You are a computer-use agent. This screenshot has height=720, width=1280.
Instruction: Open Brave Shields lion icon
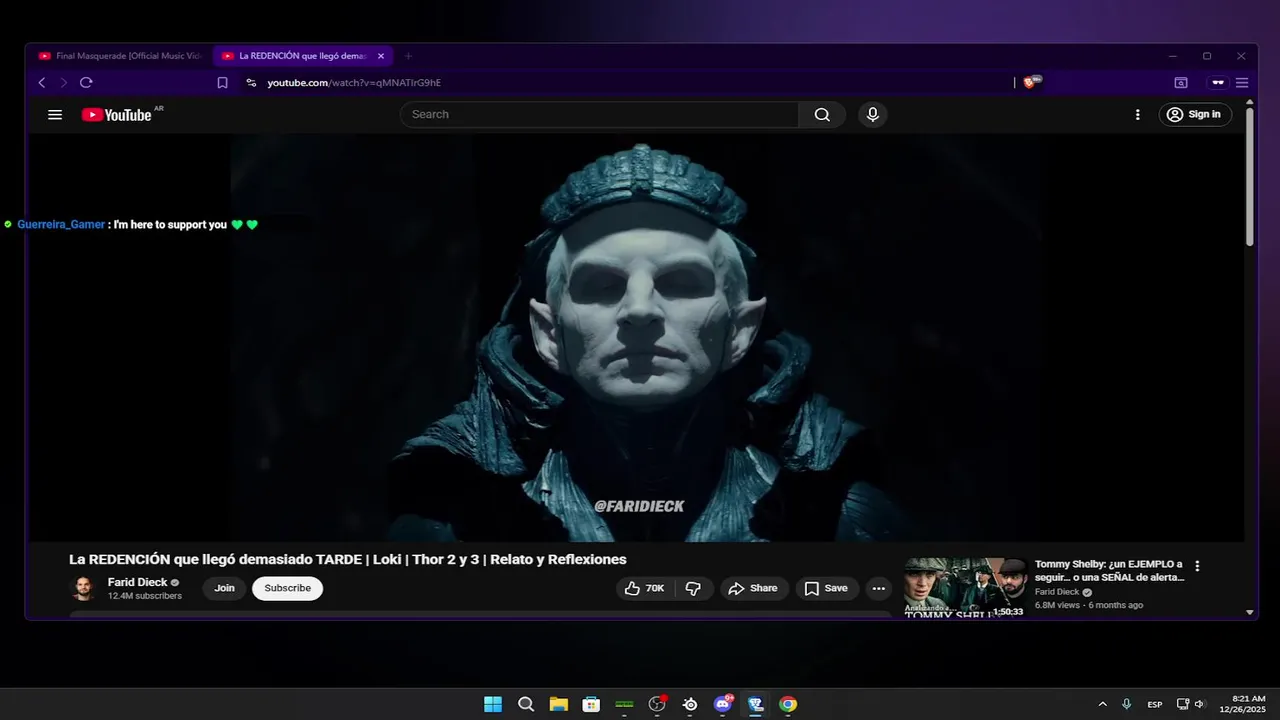click(1030, 82)
